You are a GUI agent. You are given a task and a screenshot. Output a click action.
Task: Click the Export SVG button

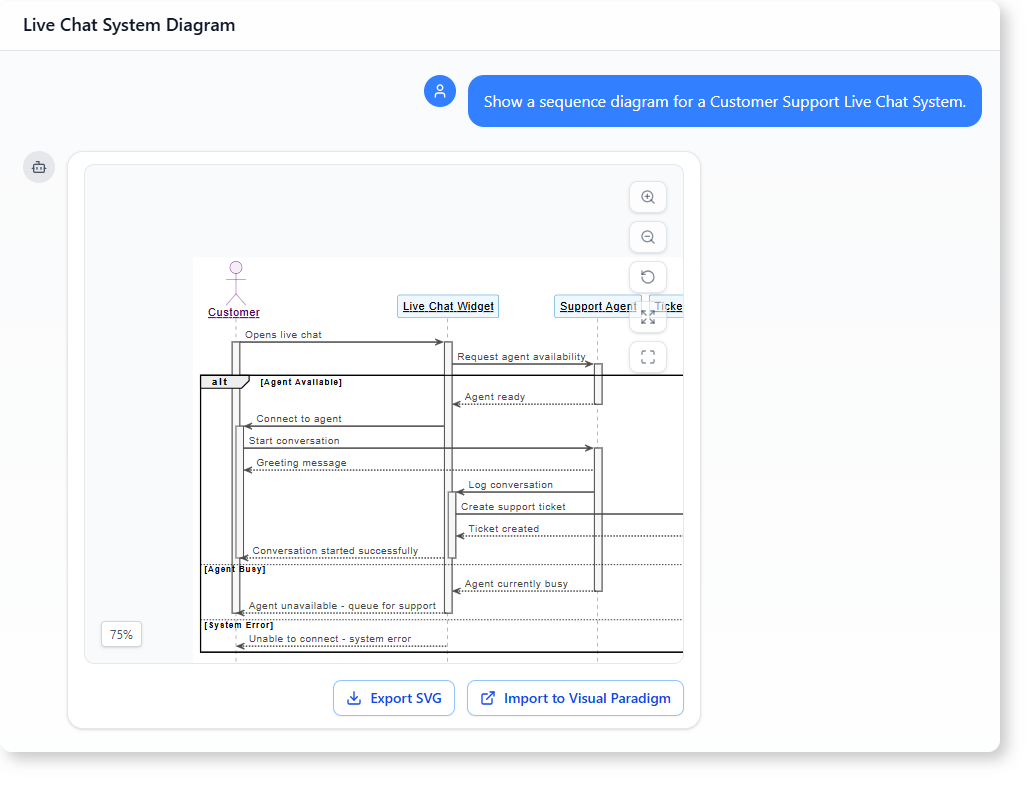click(394, 698)
